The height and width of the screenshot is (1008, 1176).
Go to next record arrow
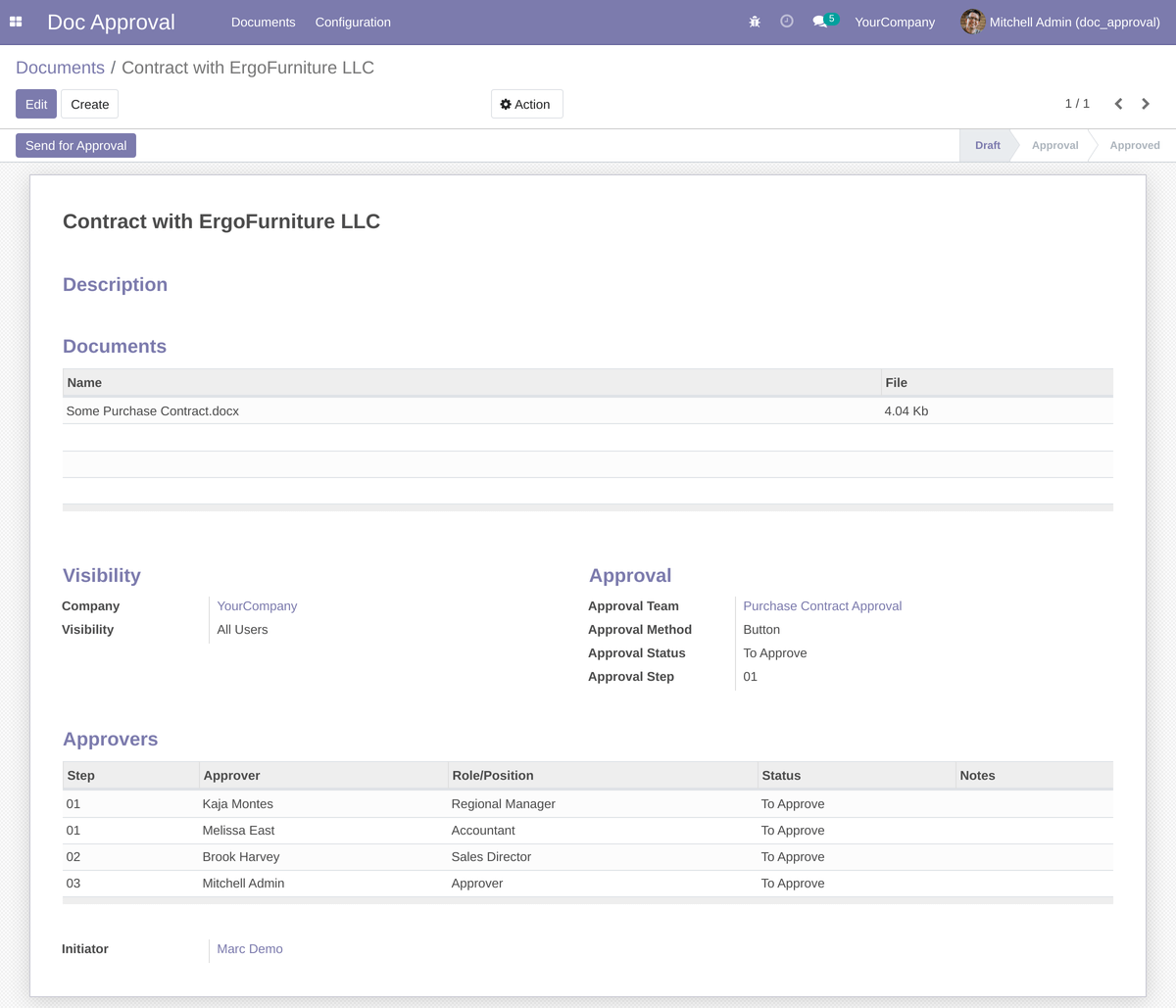point(1146,103)
